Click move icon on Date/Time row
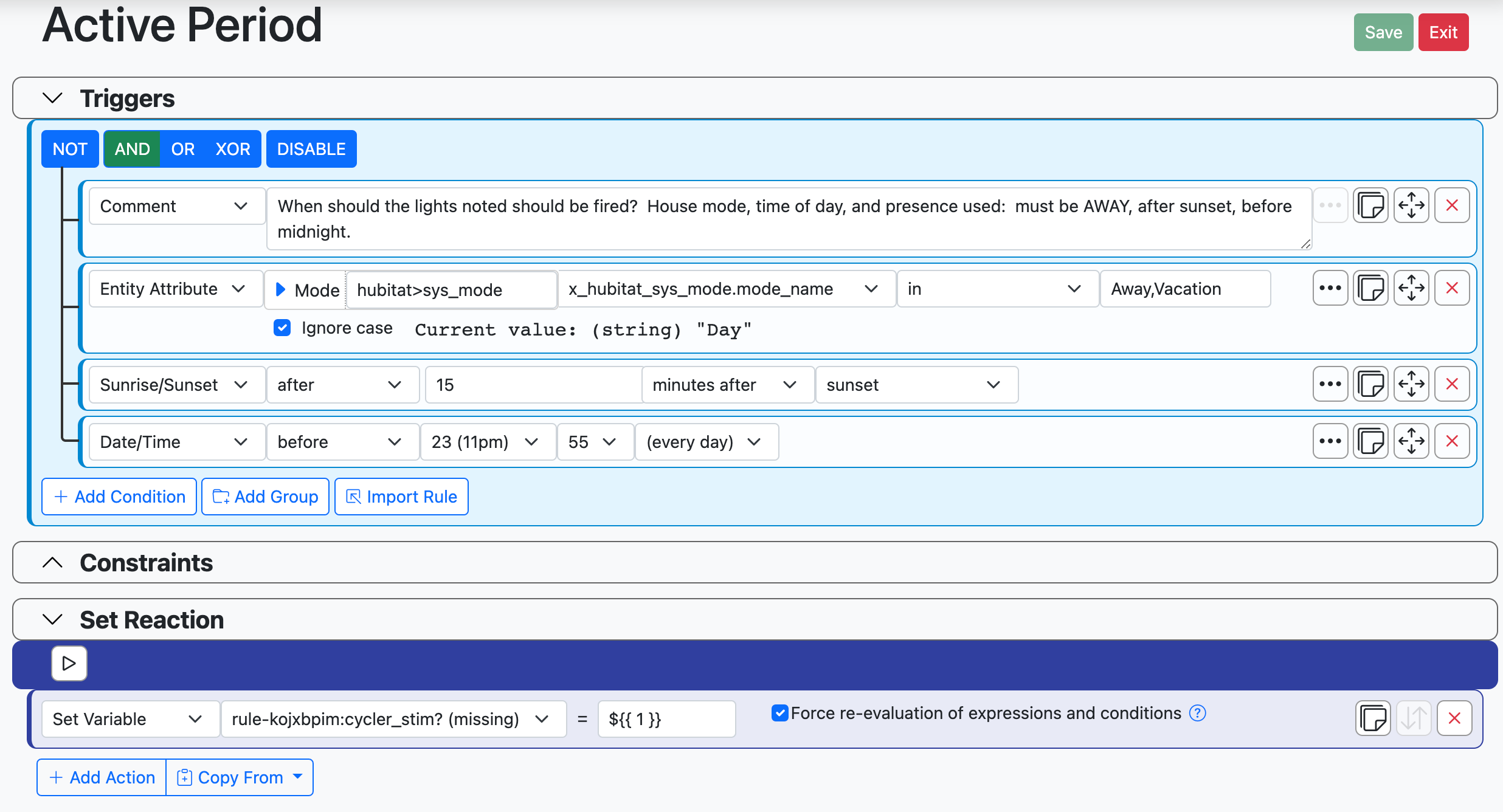Viewport: 1503px width, 812px height. [1411, 441]
